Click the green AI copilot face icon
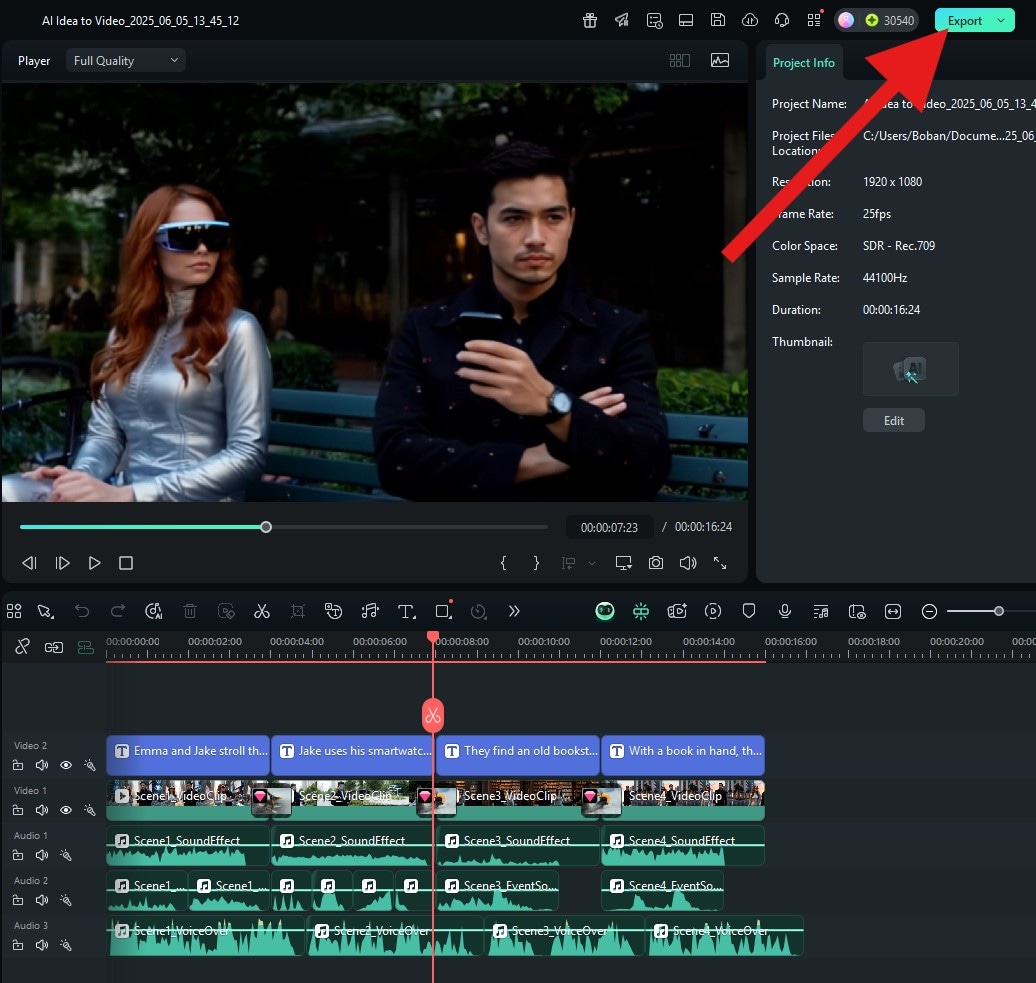Screen dimensions: 1036x983 click(x=605, y=611)
